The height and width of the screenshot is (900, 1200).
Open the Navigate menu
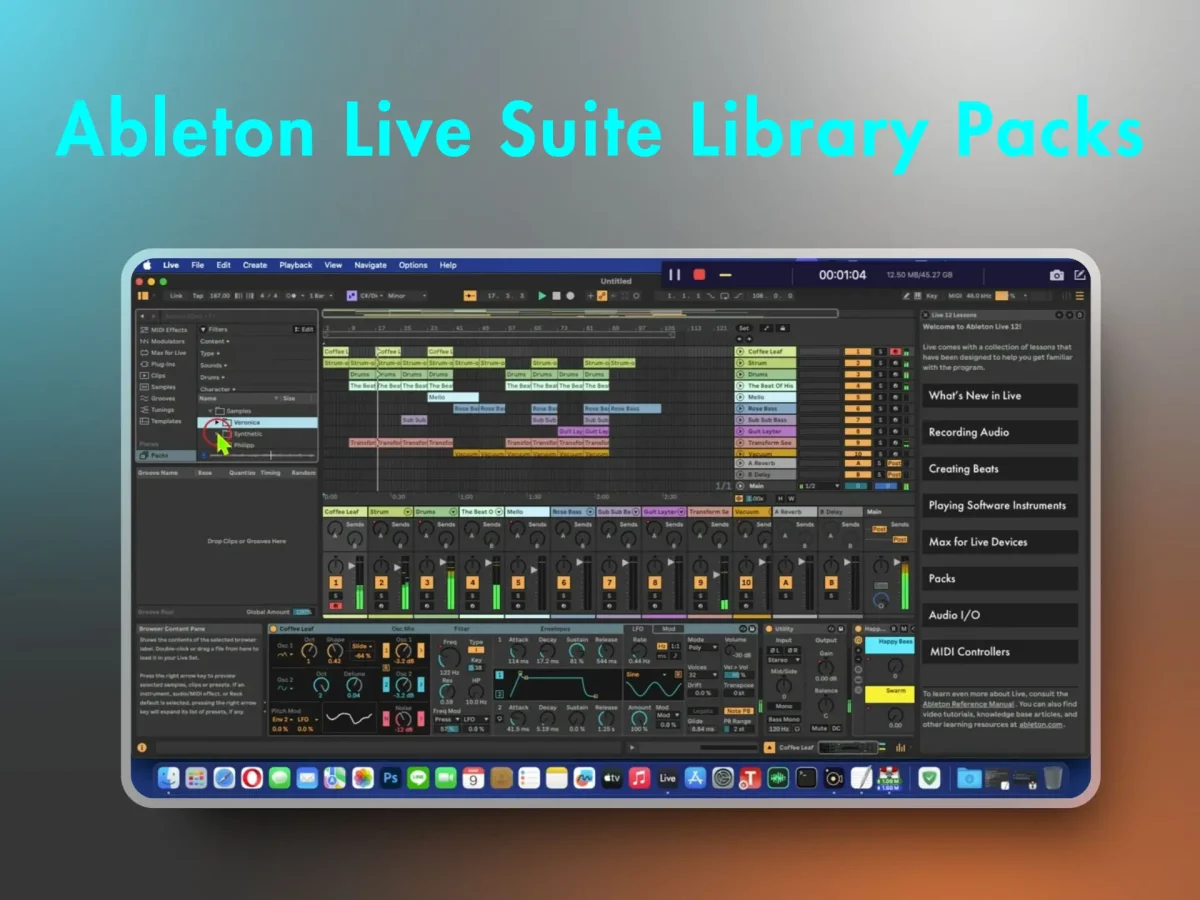point(370,265)
